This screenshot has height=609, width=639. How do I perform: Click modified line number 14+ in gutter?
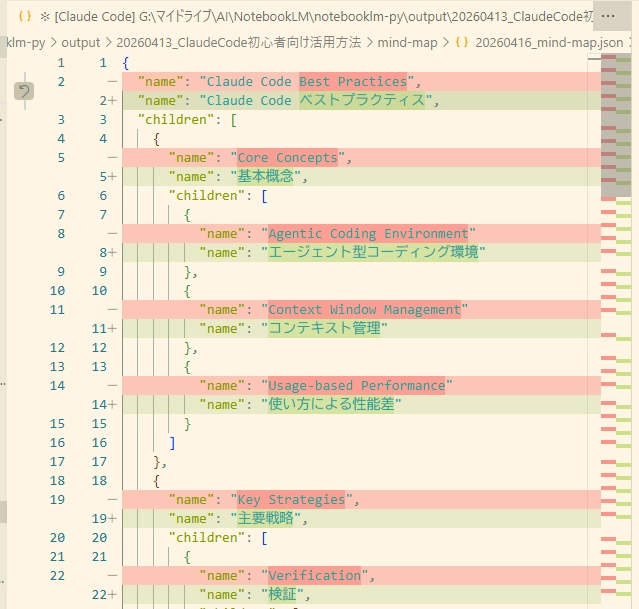(x=104, y=404)
